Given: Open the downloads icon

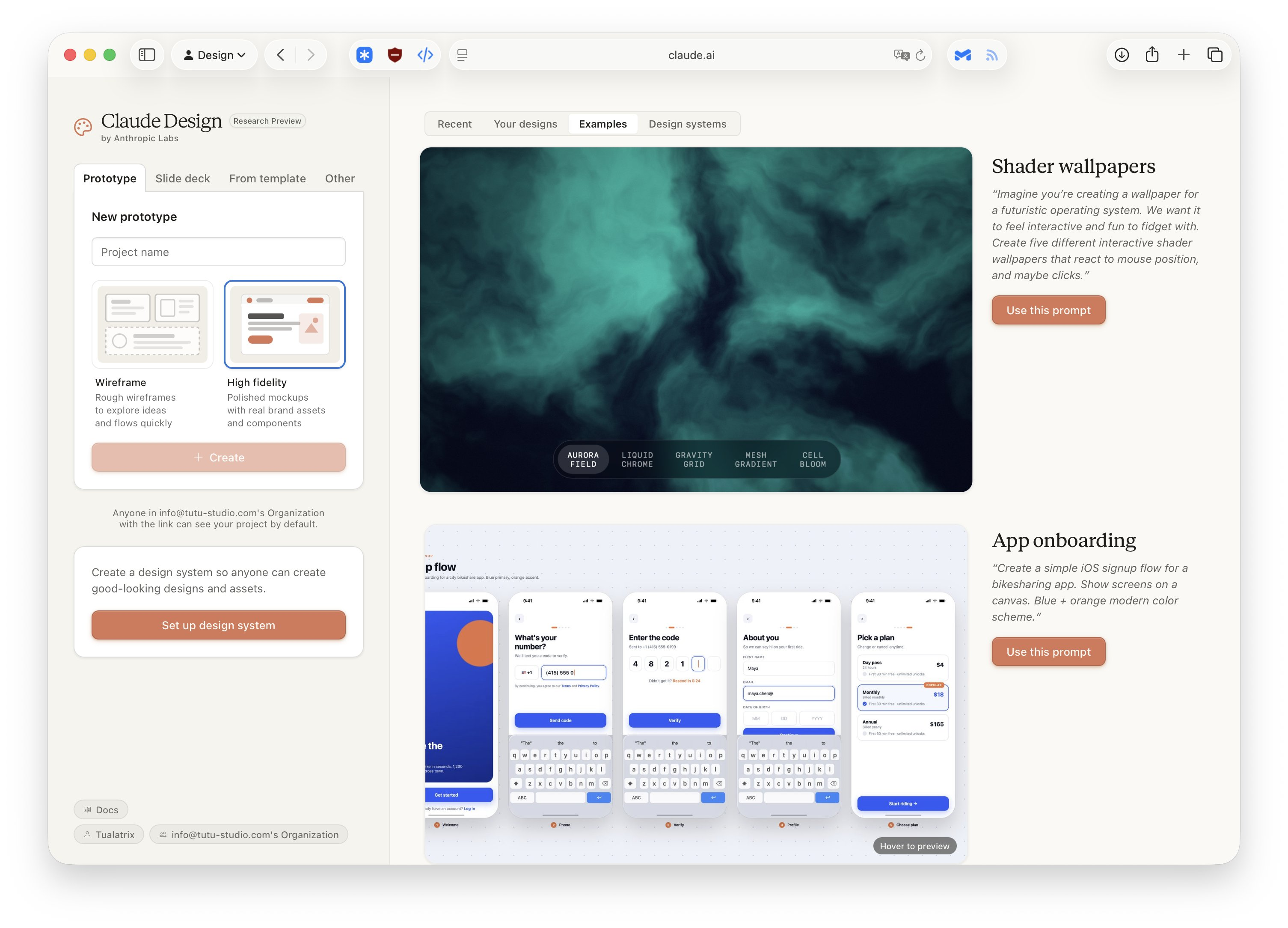Looking at the screenshot, I should [x=1121, y=55].
